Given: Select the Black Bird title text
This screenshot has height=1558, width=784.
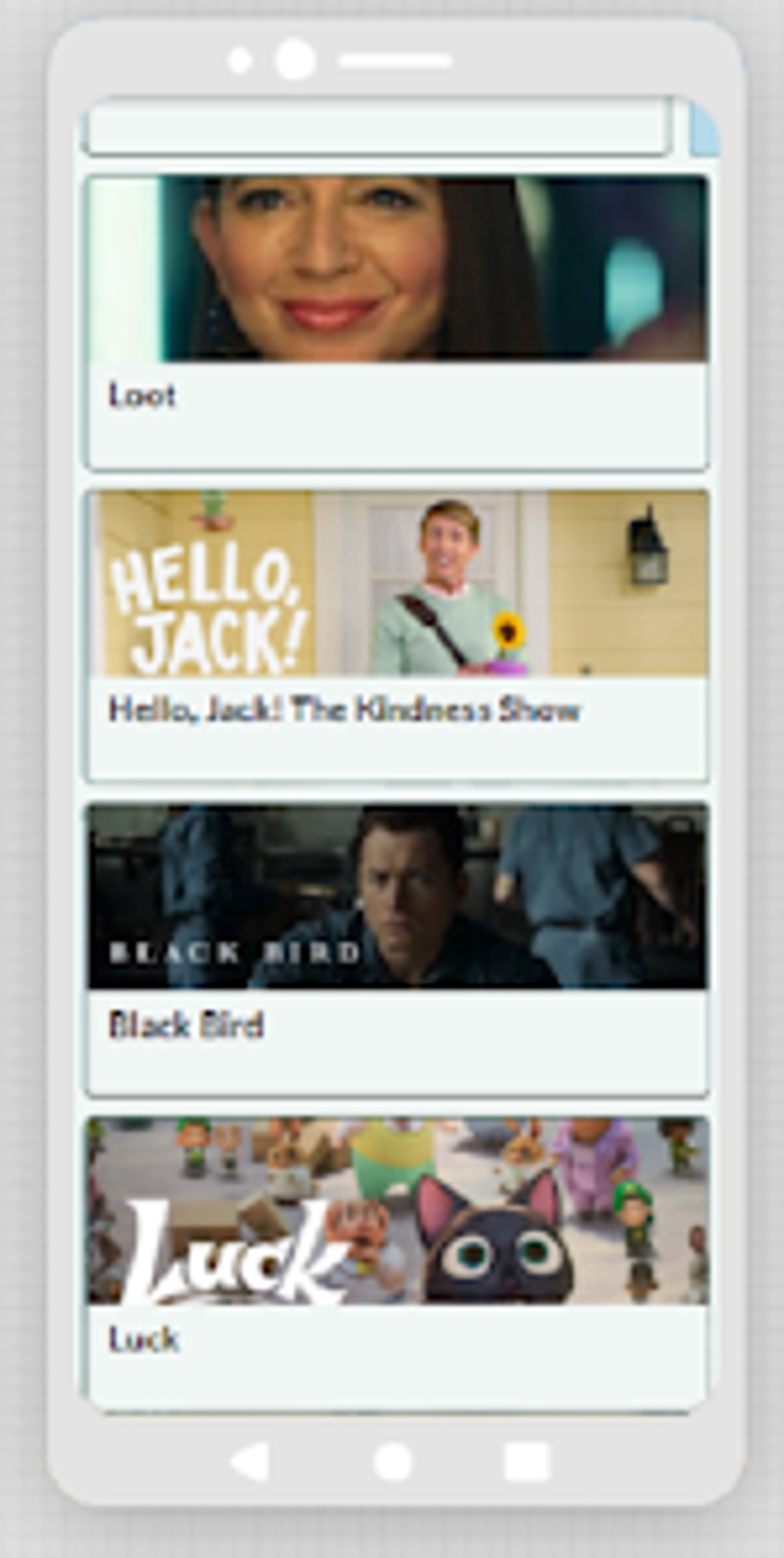Looking at the screenshot, I should point(186,1024).
